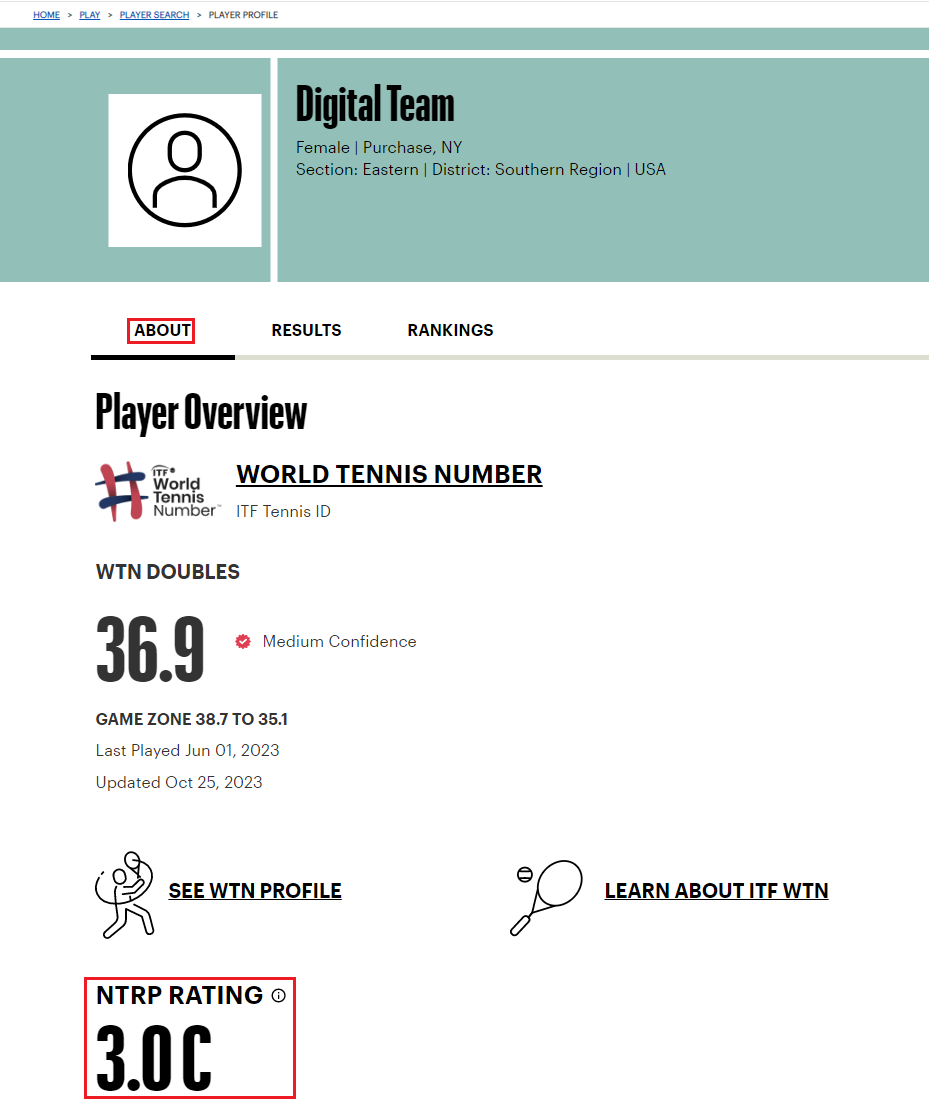Open the WORLD TENNIS NUMBER link
The image size is (929, 1113).
click(x=389, y=473)
